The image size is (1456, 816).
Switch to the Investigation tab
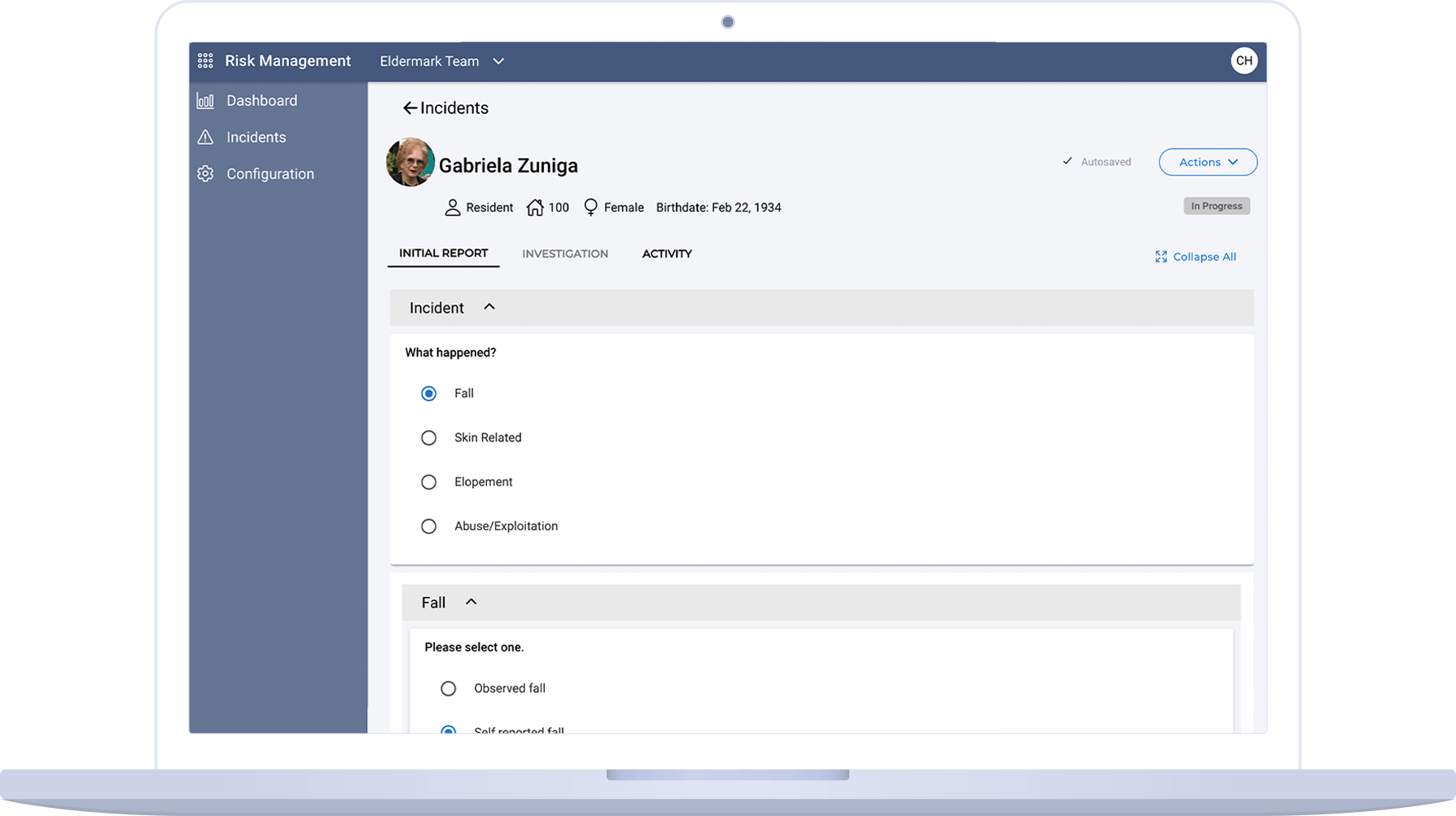coord(565,254)
